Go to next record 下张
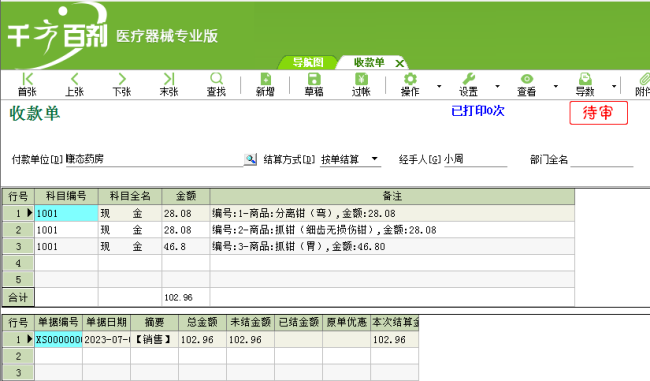 pos(122,85)
